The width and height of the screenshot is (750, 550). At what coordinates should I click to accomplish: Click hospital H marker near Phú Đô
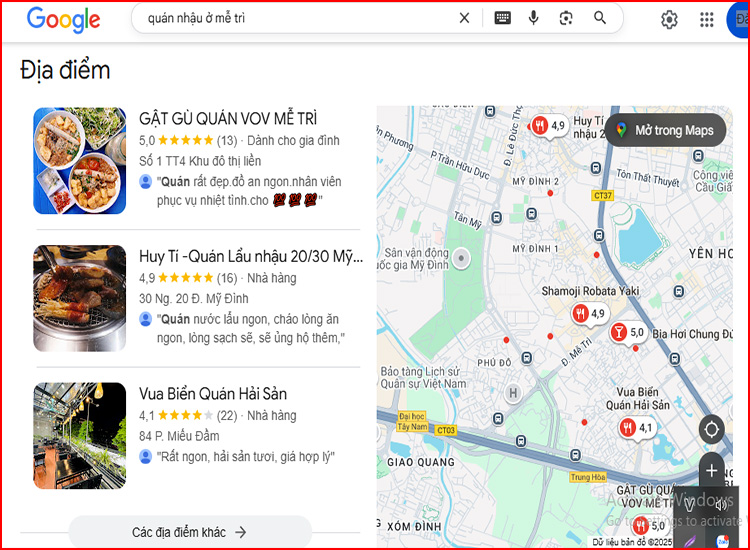(x=513, y=393)
